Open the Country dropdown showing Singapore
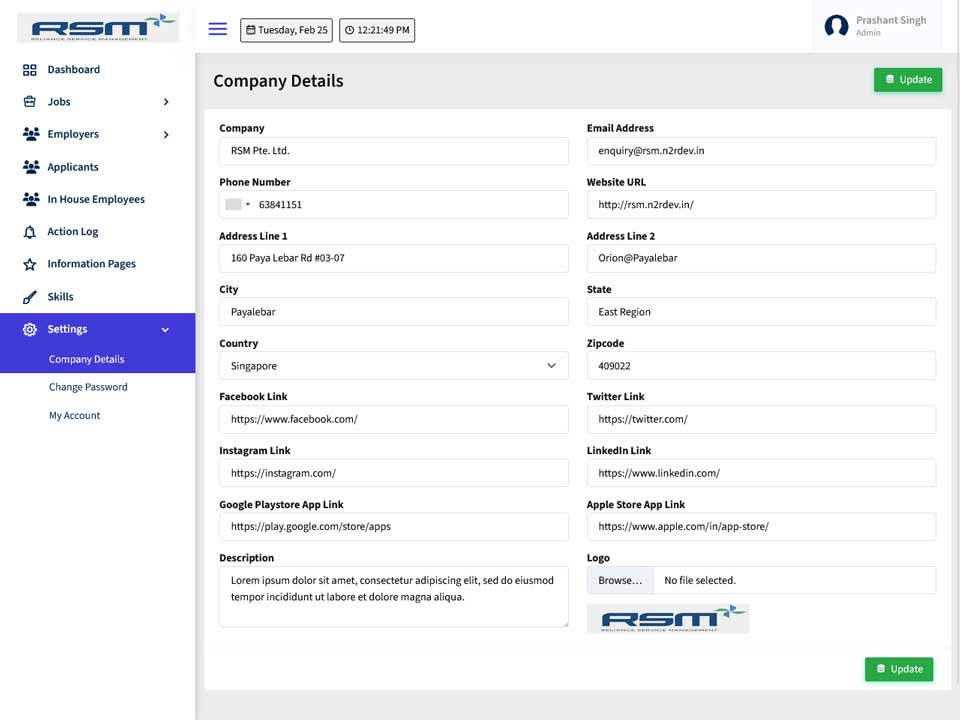This screenshot has height=720, width=960. tap(394, 366)
